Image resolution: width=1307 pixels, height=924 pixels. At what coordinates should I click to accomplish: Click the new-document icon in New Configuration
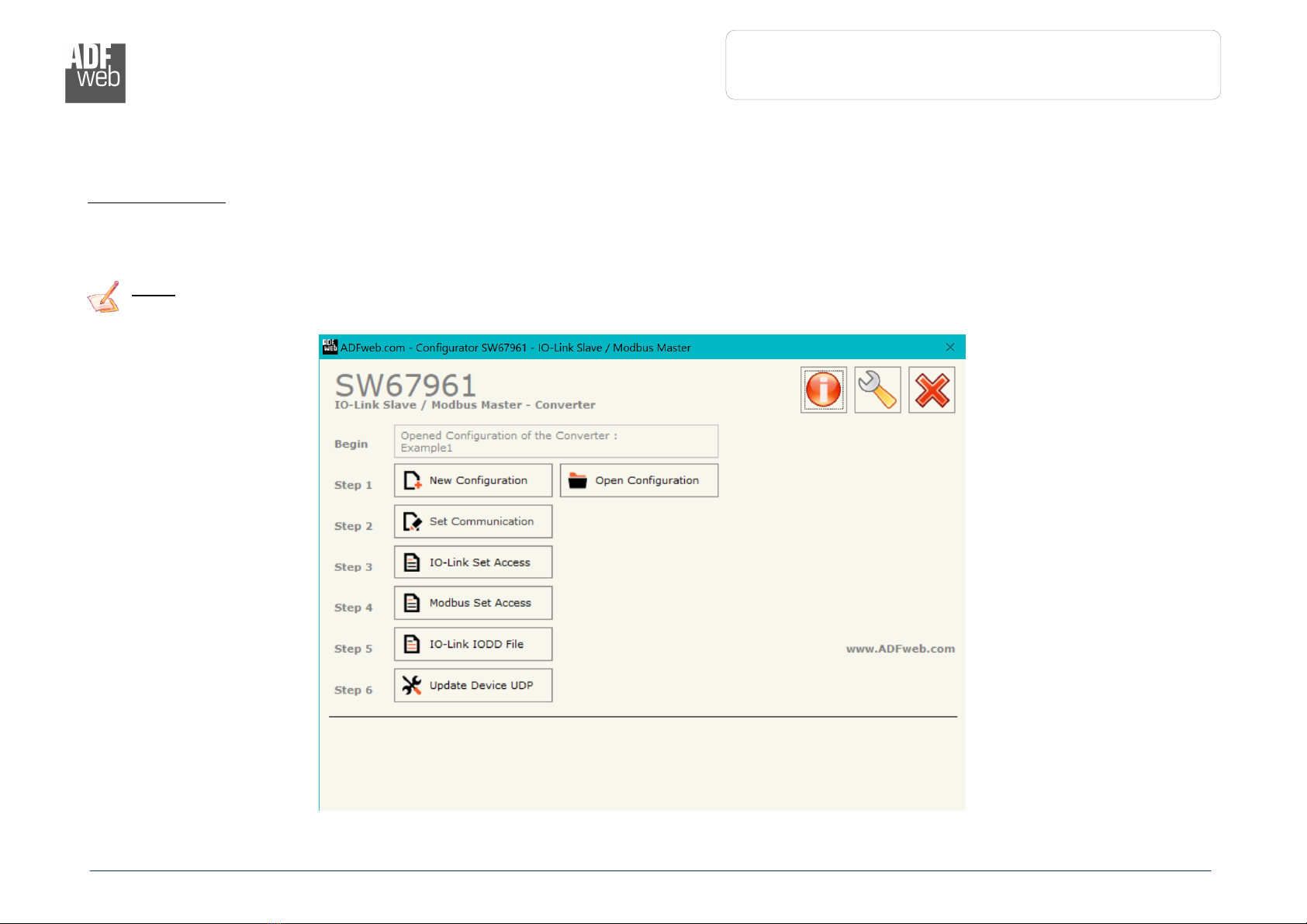pyautogui.click(x=413, y=480)
